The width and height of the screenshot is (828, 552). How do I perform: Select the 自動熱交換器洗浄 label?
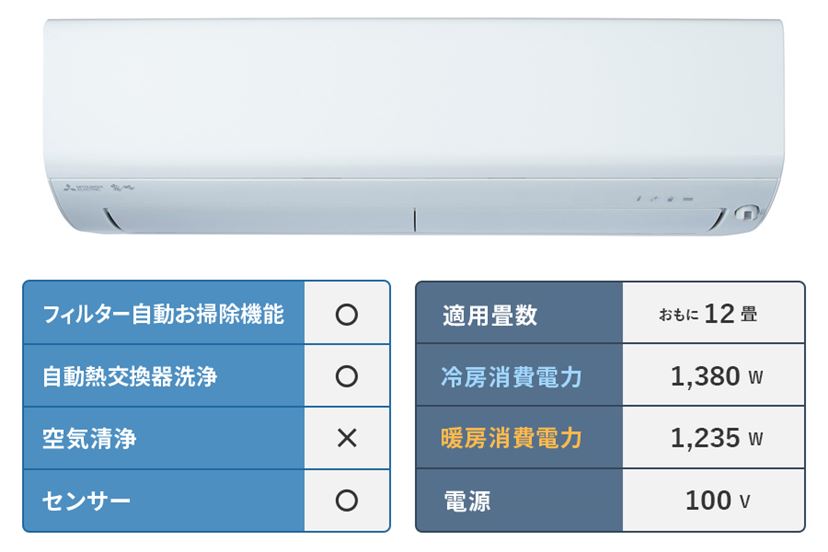[x=129, y=376]
